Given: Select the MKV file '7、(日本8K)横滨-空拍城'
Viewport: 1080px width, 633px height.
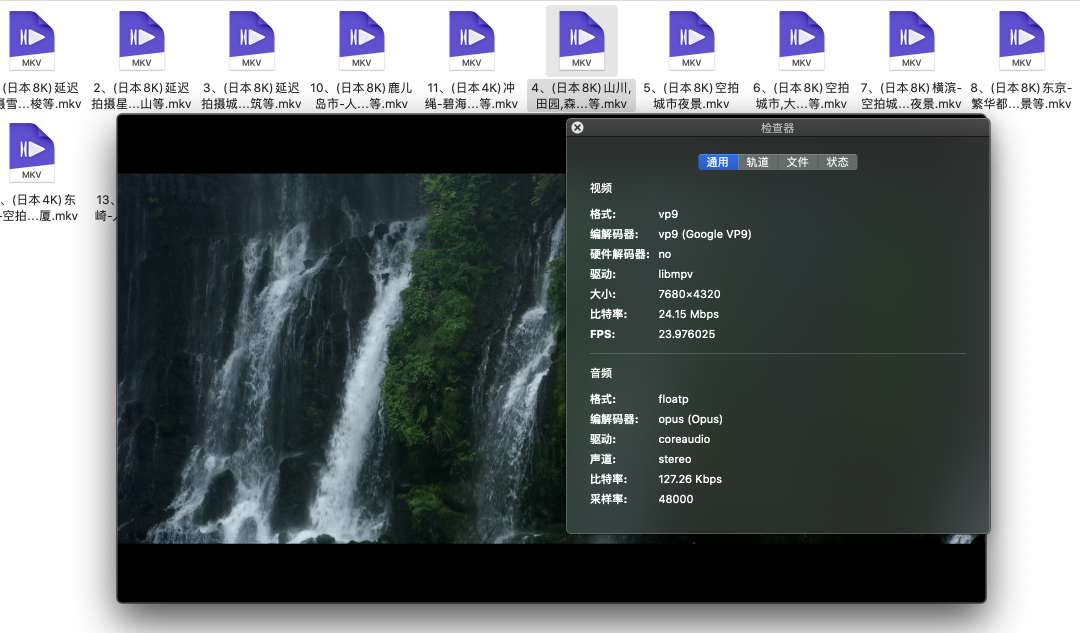Looking at the screenshot, I should click(912, 41).
